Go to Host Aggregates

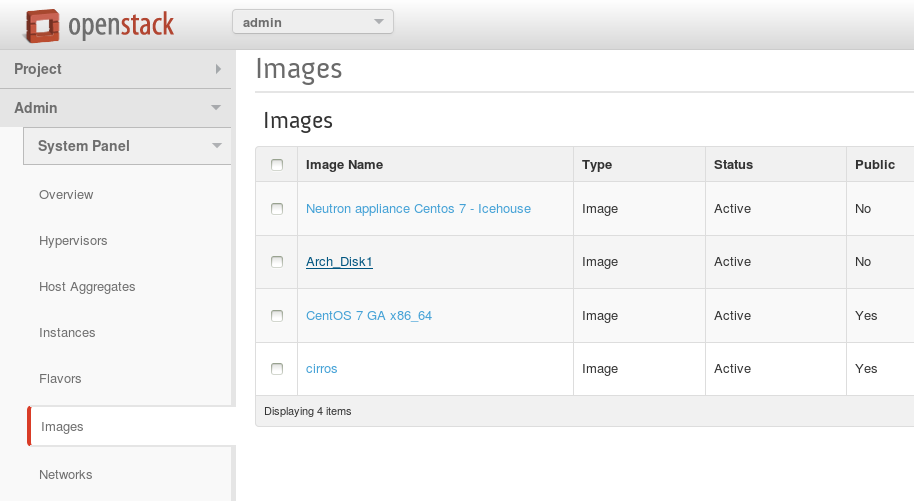pos(87,287)
